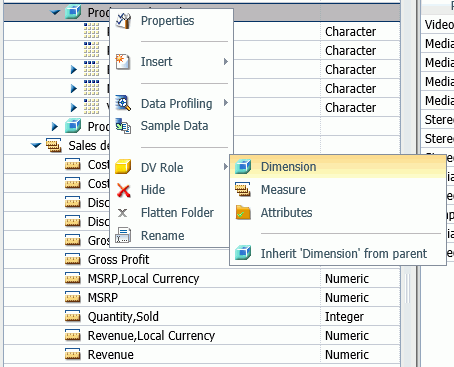The height and width of the screenshot is (367, 454).
Task: Click the Measure stacked rulers icon
Action: pos(243,189)
